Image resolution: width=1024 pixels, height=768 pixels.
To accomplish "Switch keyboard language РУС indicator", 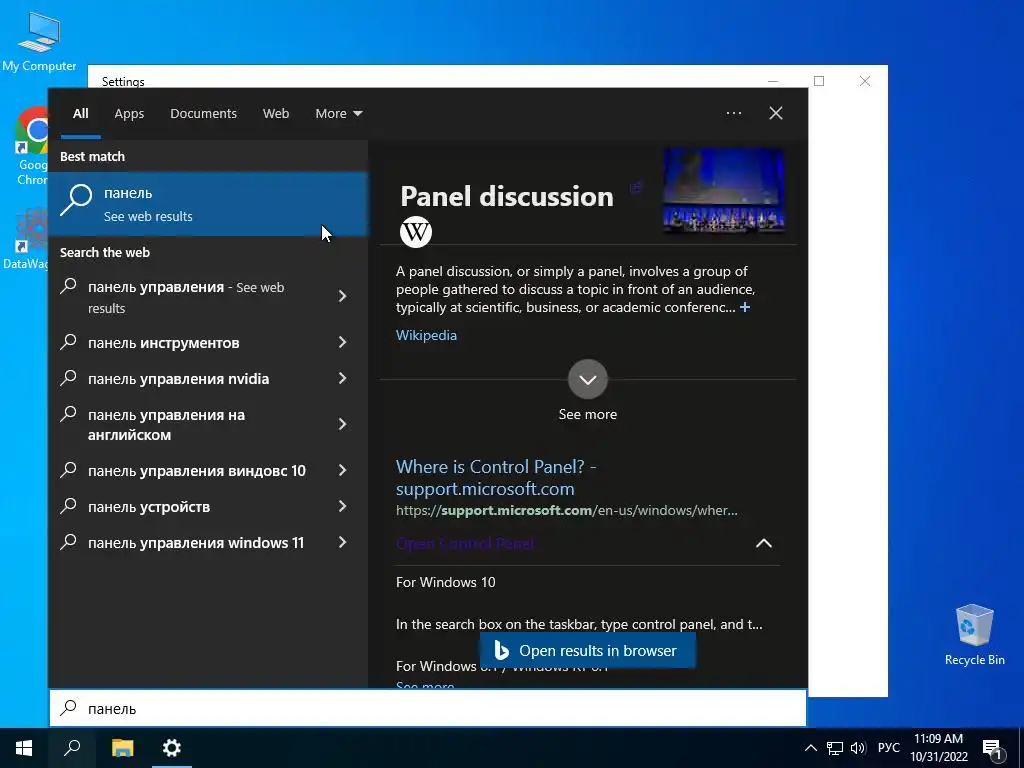I will click(888, 748).
